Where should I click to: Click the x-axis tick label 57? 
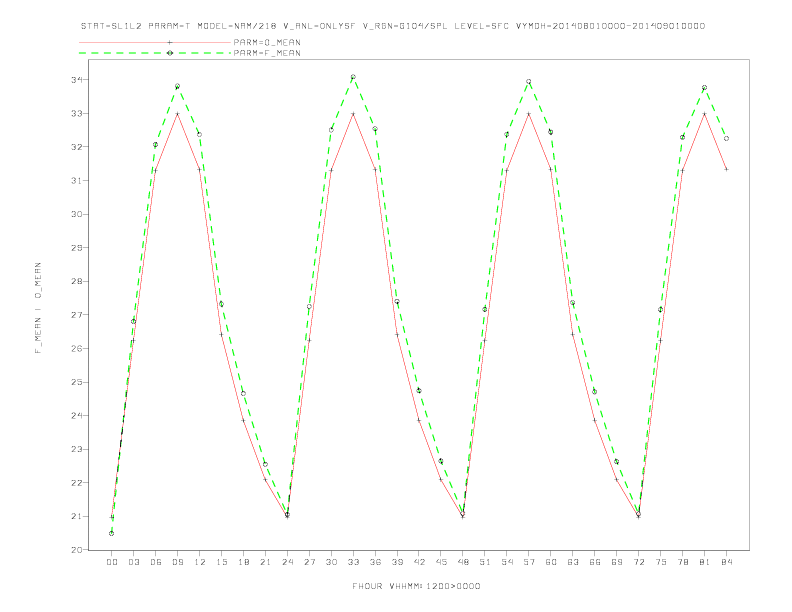(529, 562)
